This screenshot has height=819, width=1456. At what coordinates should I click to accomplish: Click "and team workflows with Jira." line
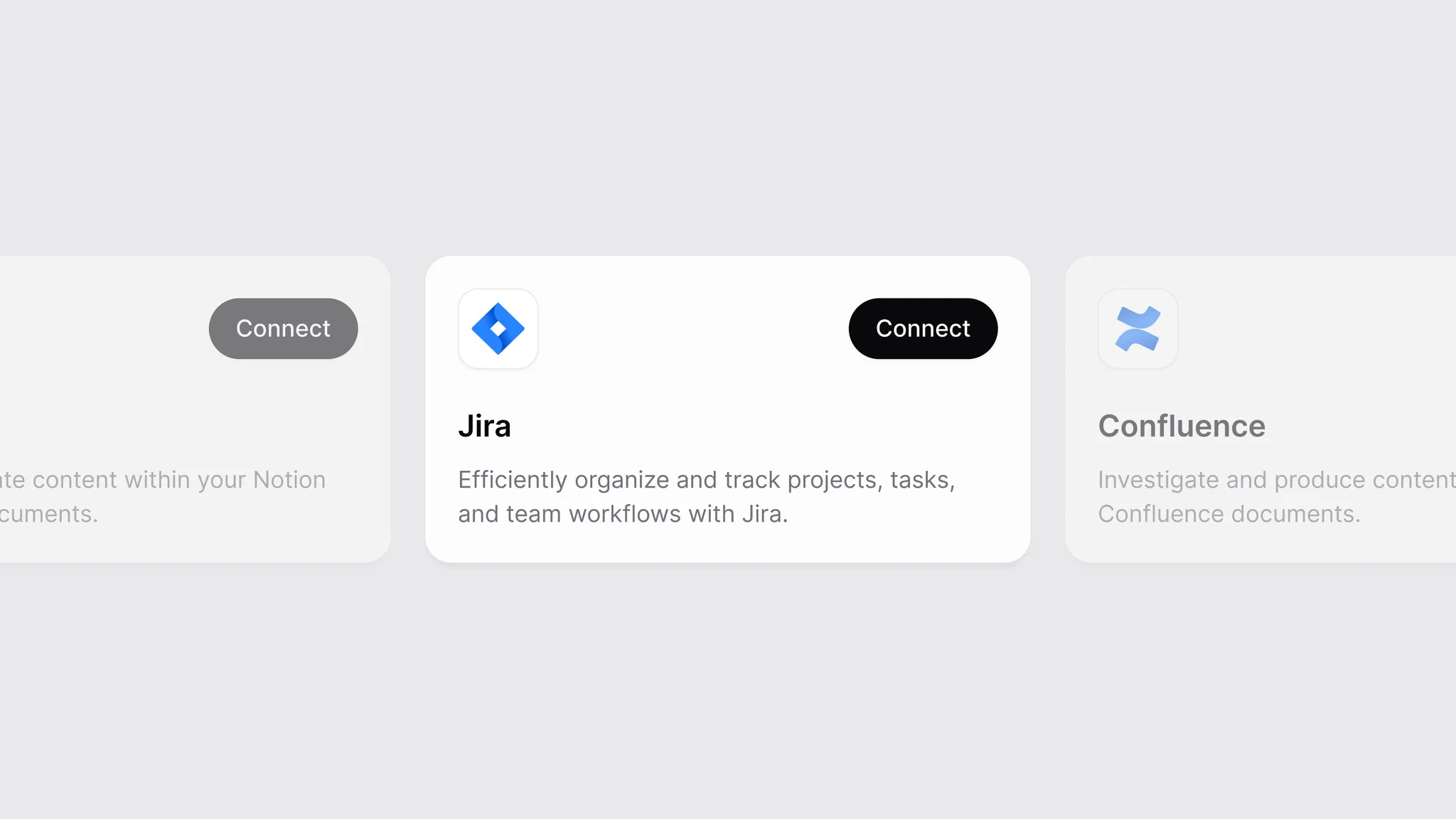coord(623,514)
